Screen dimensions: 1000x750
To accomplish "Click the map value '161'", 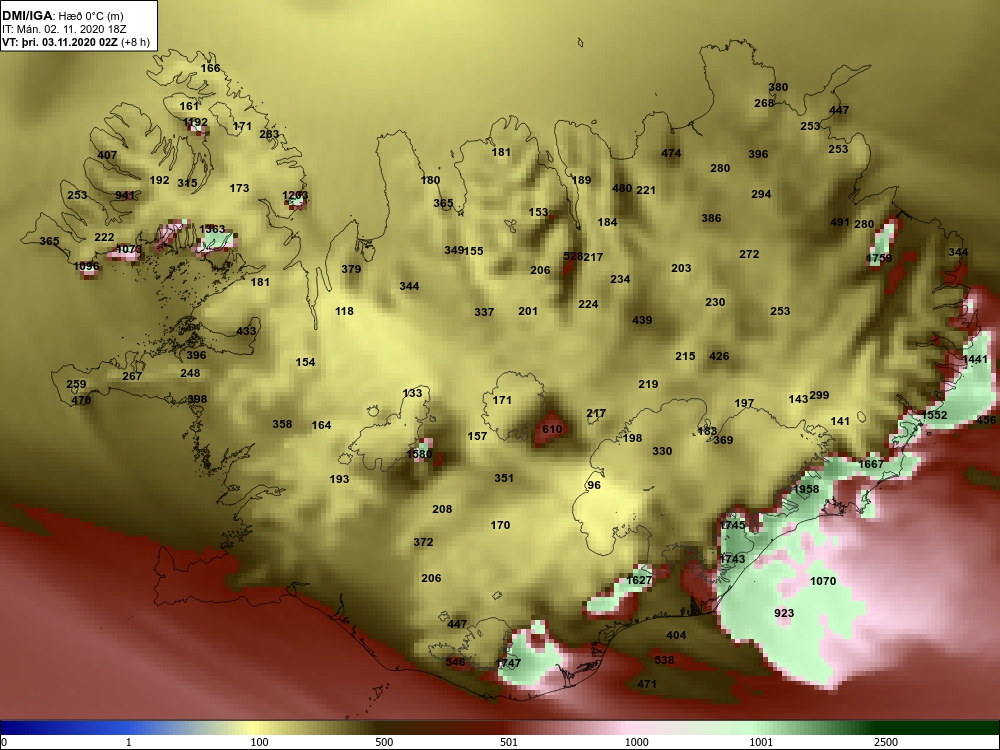I will click(189, 106).
